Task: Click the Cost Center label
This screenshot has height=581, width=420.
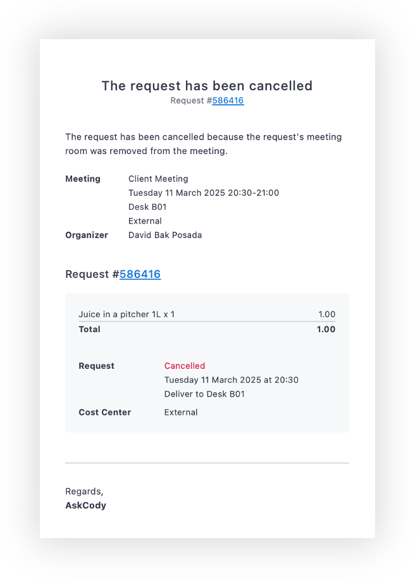Action: coord(105,412)
